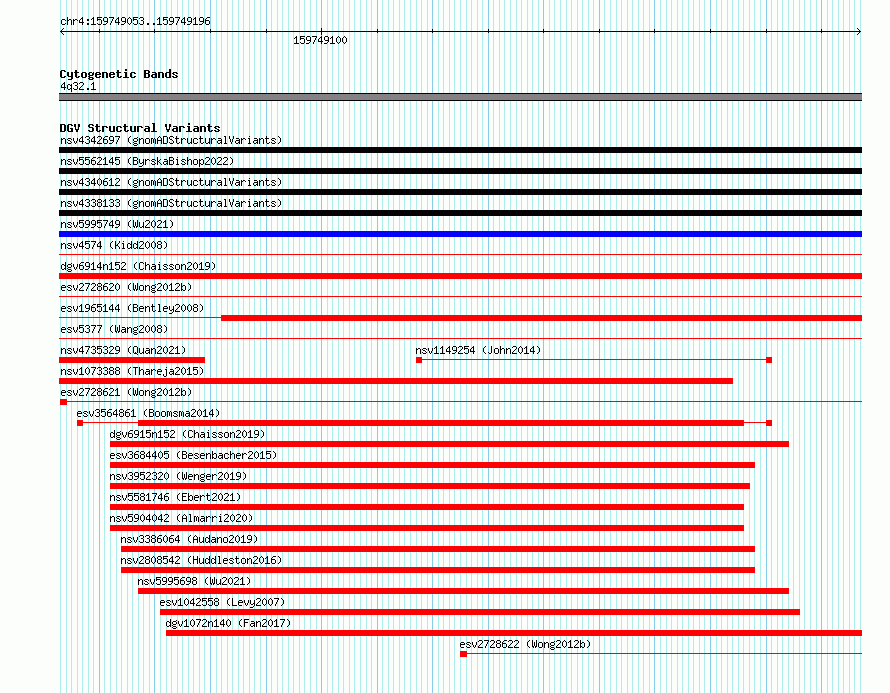This screenshot has height=693, width=890.
Task: Select the nsv4340612 (gnomADStructuralVariants) label
Action: (x=171, y=182)
